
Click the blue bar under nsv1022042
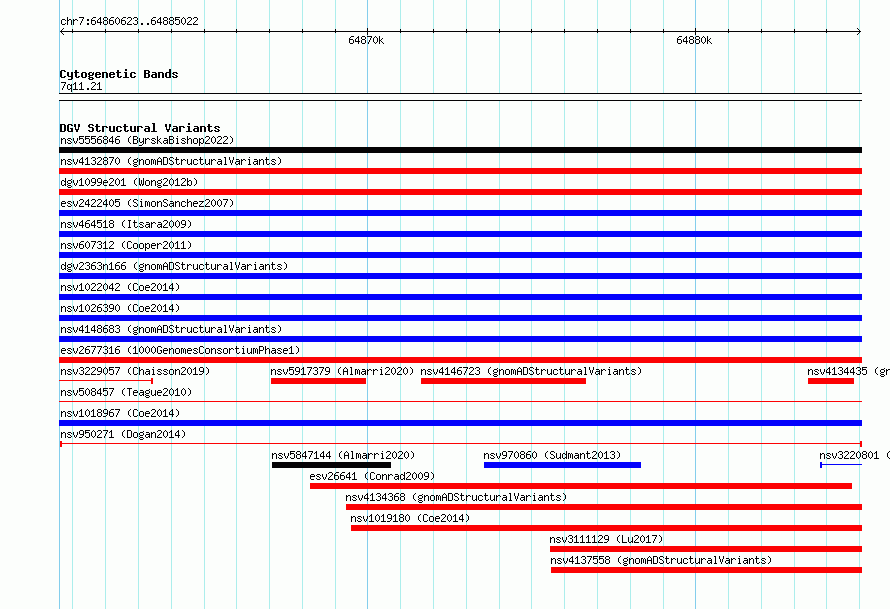pos(460,297)
